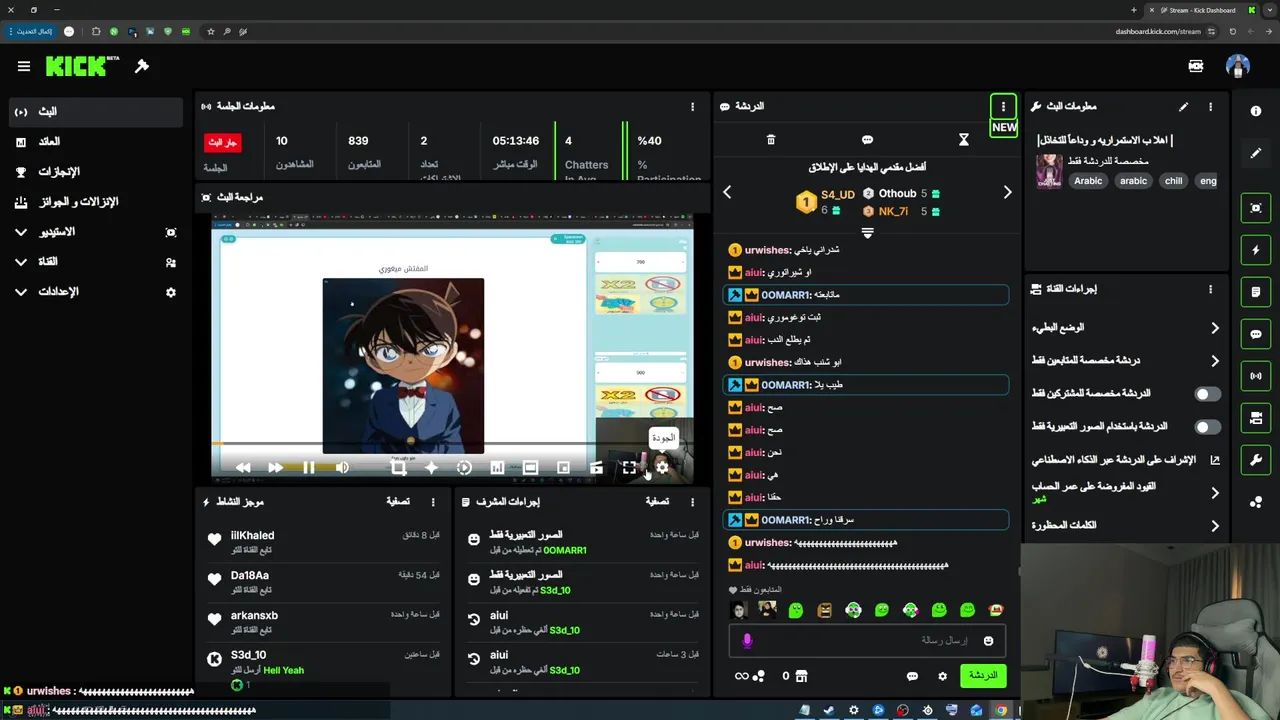
Task: Click the chat bubble icon beside the chat gear
Action: click(x=912, y=676)
